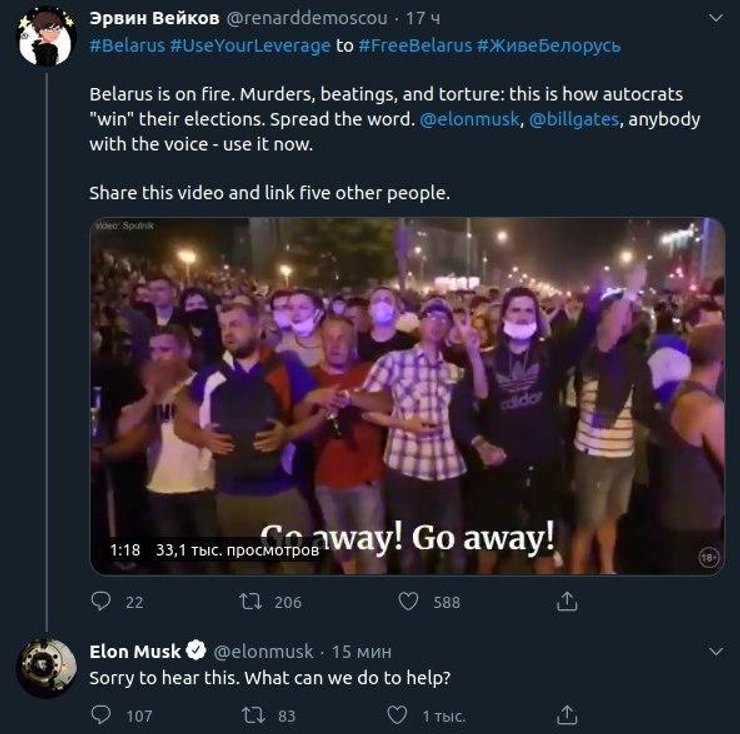The width and height of the screenshot is (740, 734).
Task: Expand Elon Musk tweet's options chevron
Action: click(715, 651)
